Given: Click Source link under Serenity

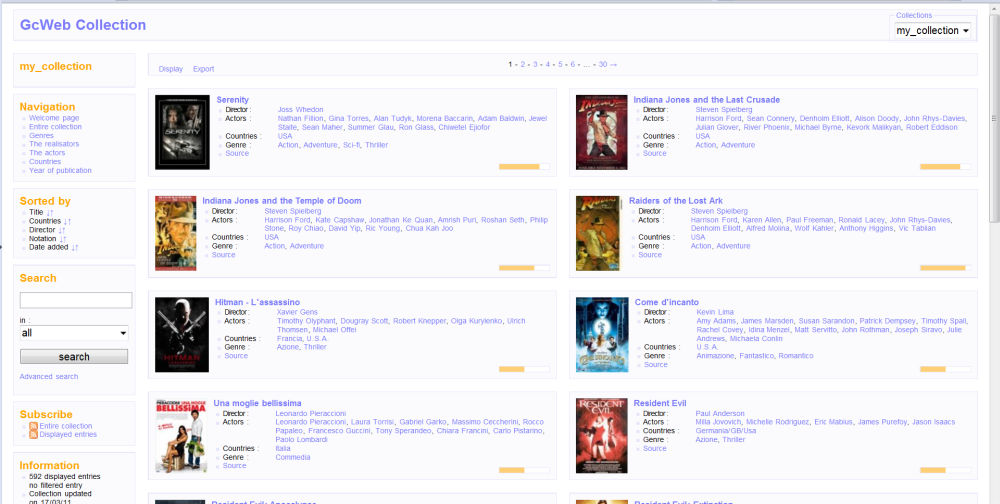Looking at the screenshot, I should coord(237,153).
